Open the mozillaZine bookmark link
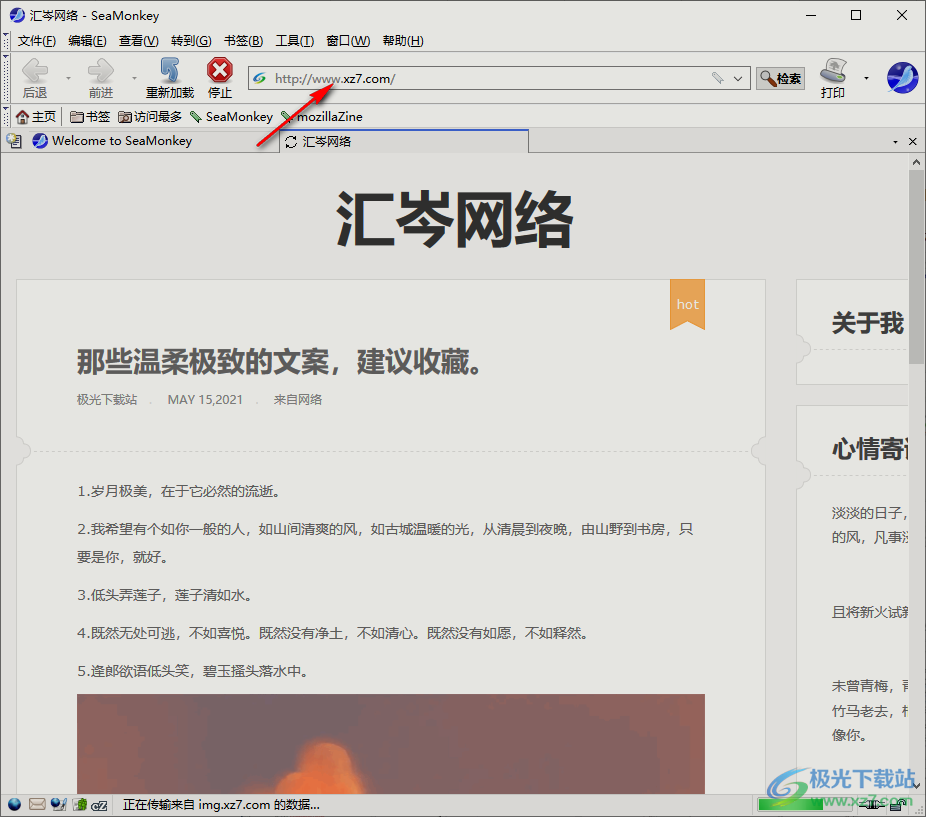926x817 pixels. tap(322, 116)
